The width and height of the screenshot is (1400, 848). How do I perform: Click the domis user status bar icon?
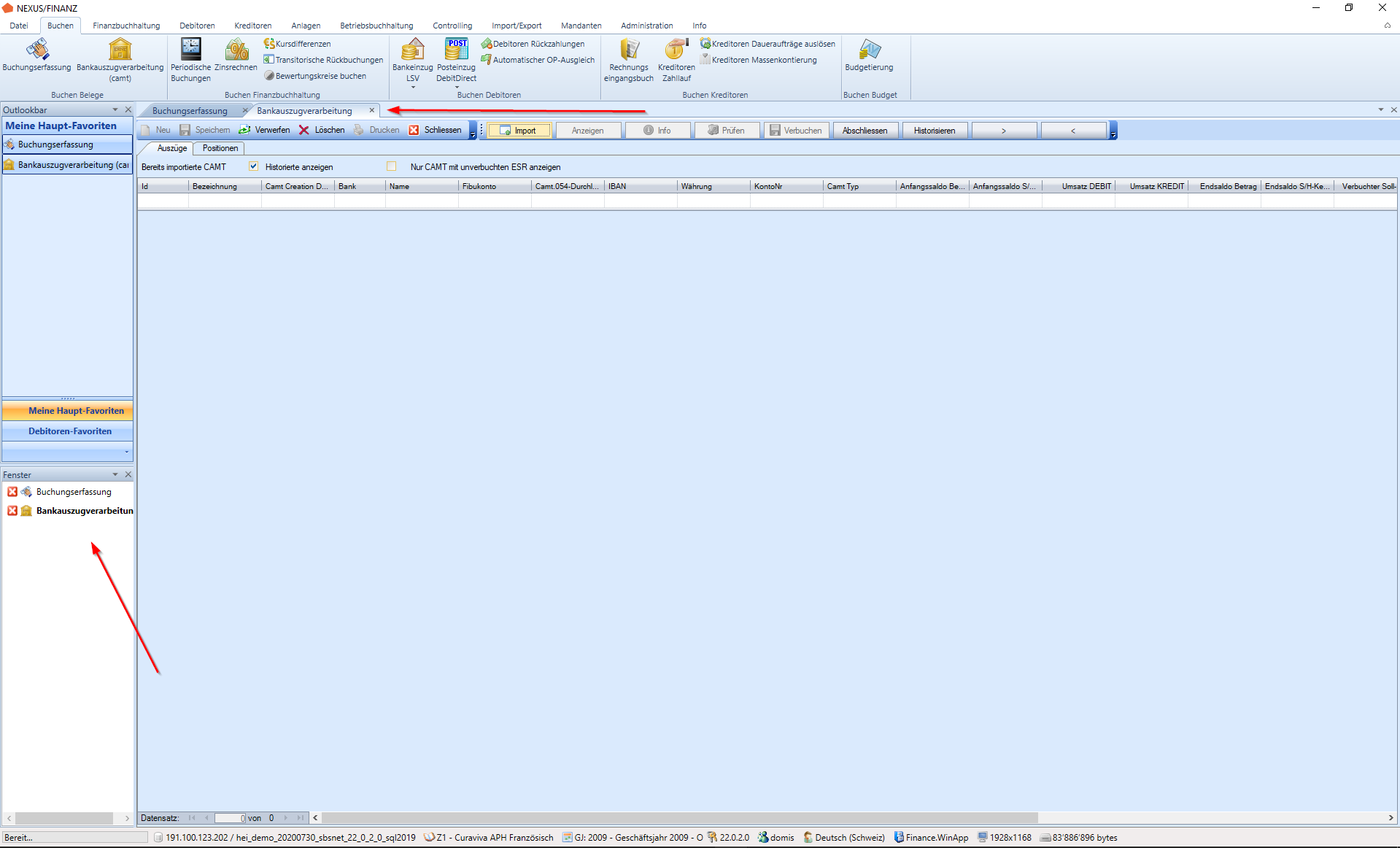point(763,838)
